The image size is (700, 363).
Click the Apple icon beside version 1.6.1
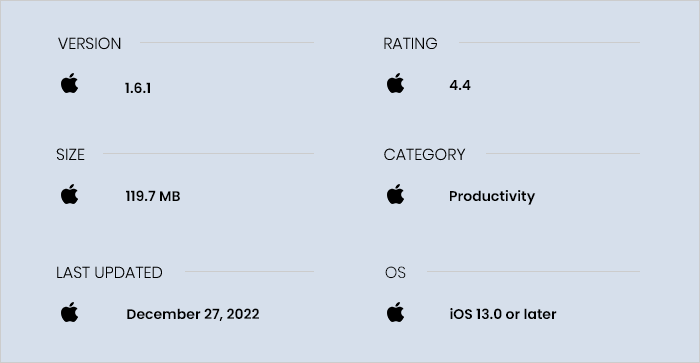tap(70, 83)
